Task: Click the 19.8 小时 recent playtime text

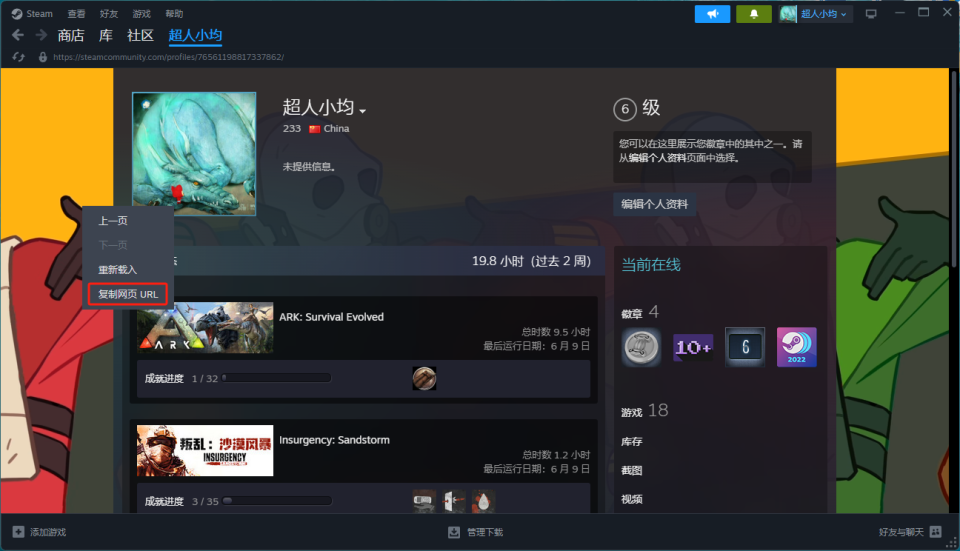Action: (531, 261)
